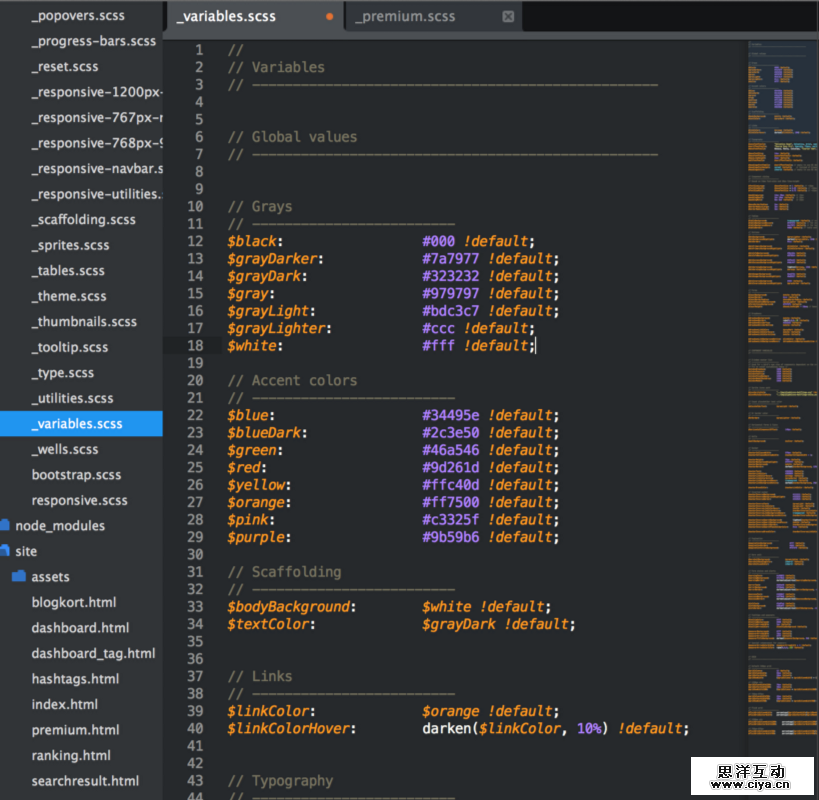819x800 pixels.
Task: Select the _variables.scss editor tab
Action: (x=226, y=17)
